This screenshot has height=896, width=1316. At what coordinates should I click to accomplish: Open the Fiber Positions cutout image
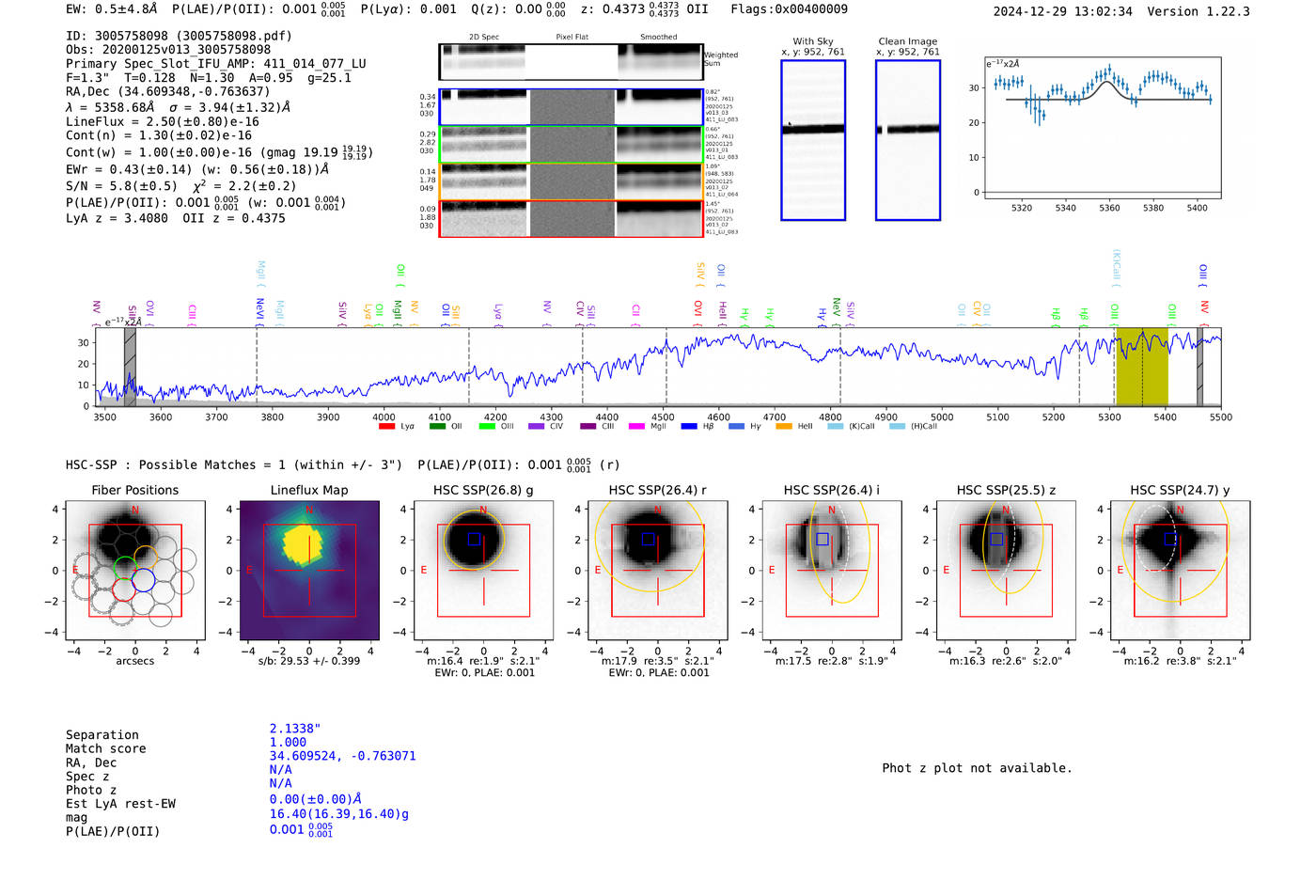[x=135, y=570]
